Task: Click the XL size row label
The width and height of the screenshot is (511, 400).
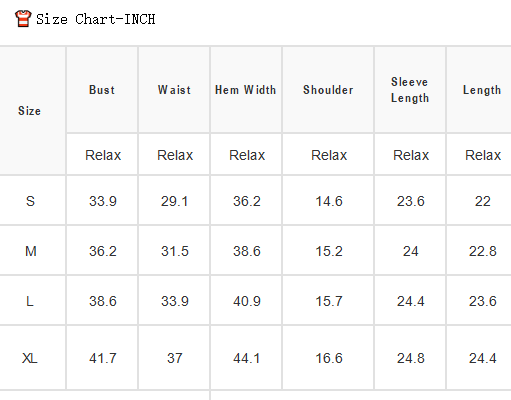Action: [30, 358]
